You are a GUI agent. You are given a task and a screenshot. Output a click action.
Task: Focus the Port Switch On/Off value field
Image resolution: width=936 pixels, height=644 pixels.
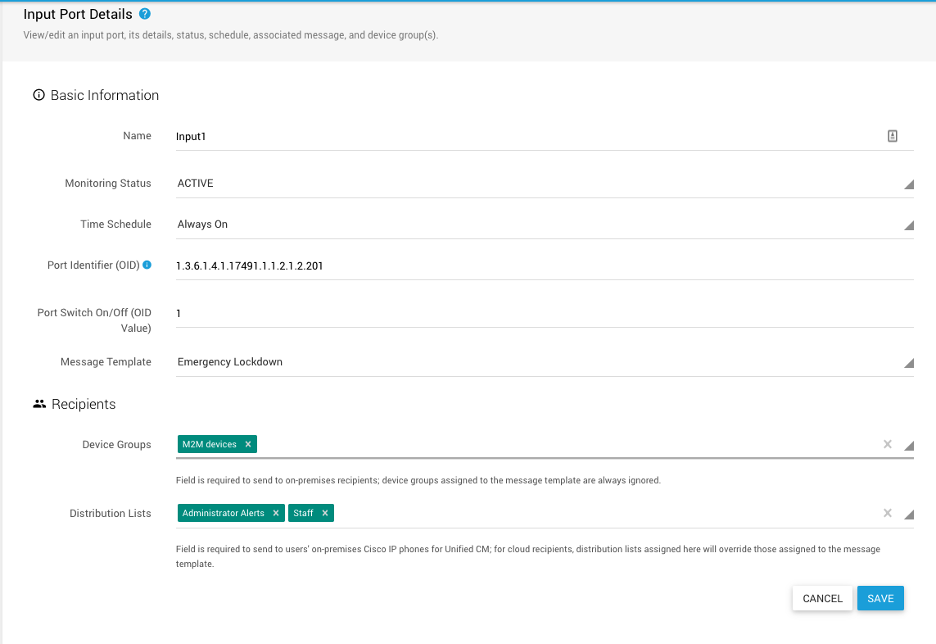[540, 313]
